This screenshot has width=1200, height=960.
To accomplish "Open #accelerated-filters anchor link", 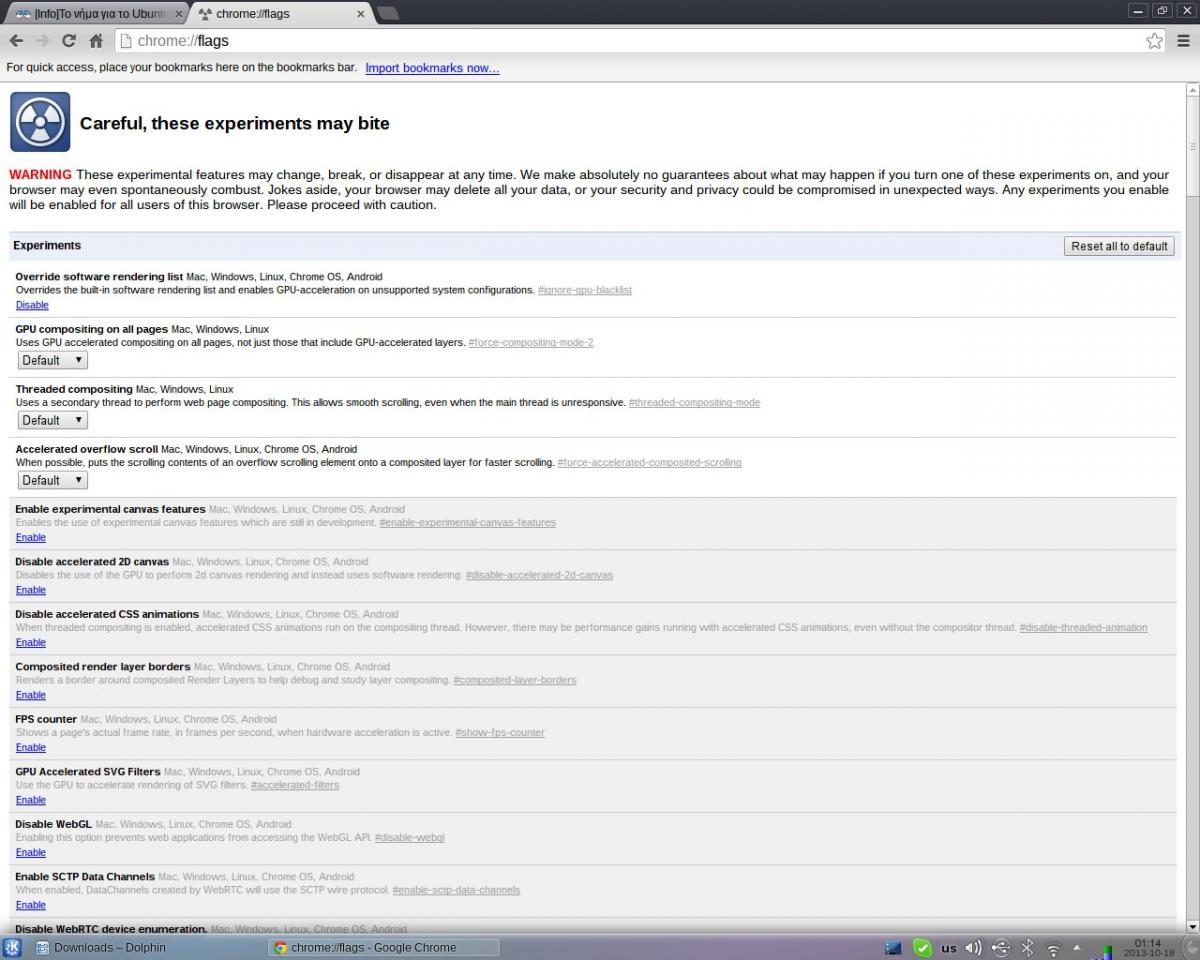I will tap(295, 785).
